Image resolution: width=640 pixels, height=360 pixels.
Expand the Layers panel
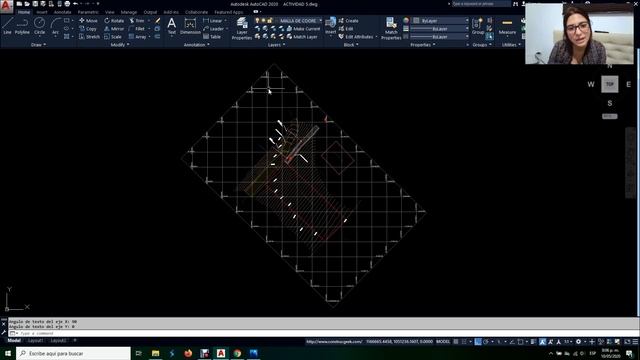276,44
